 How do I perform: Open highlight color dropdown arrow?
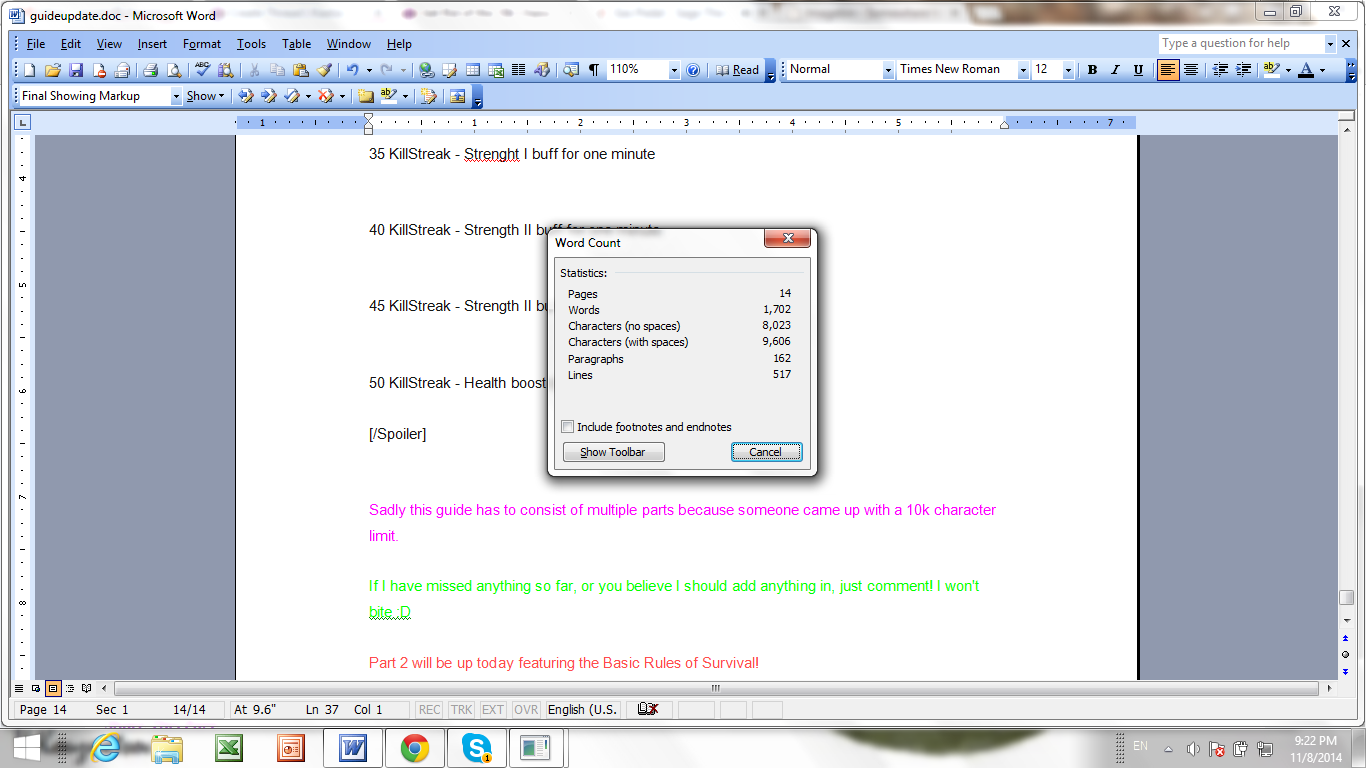coord(1288,70)
